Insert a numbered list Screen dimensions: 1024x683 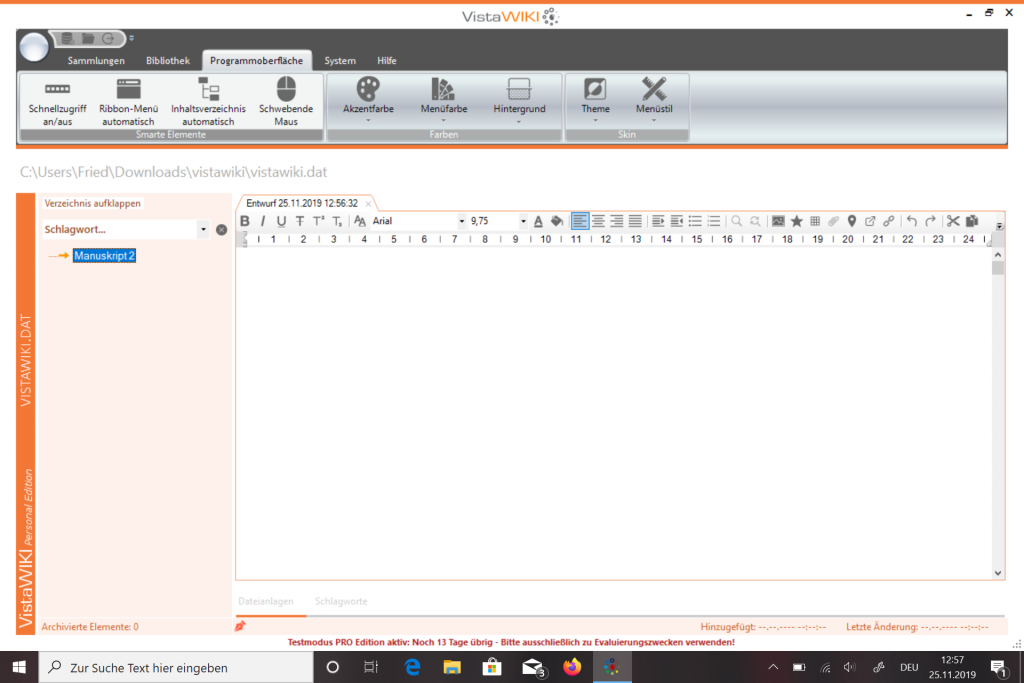tap(714, 221)
